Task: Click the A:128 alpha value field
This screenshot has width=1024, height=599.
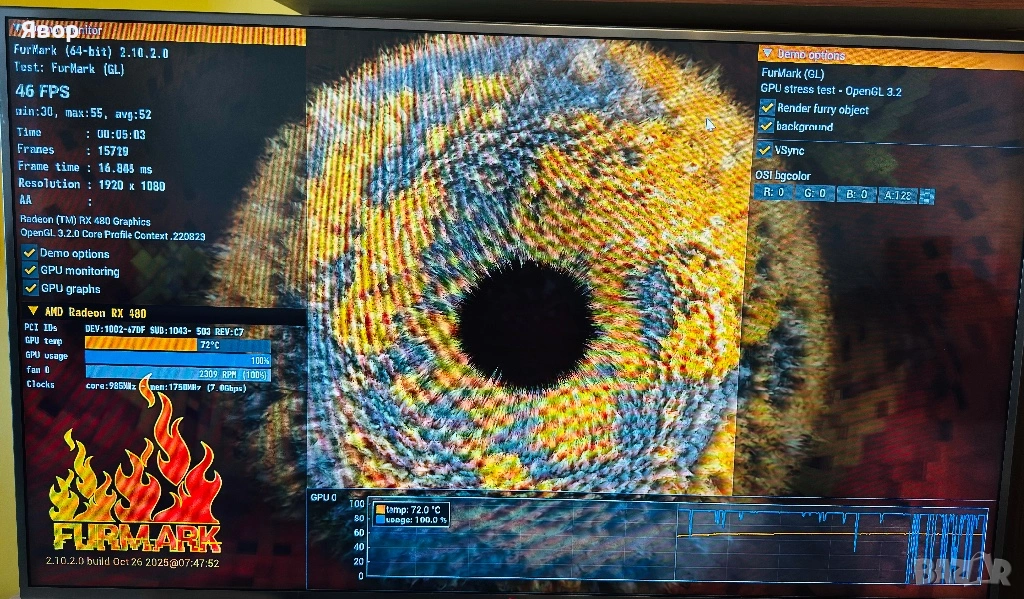Action: pos(896,195)
